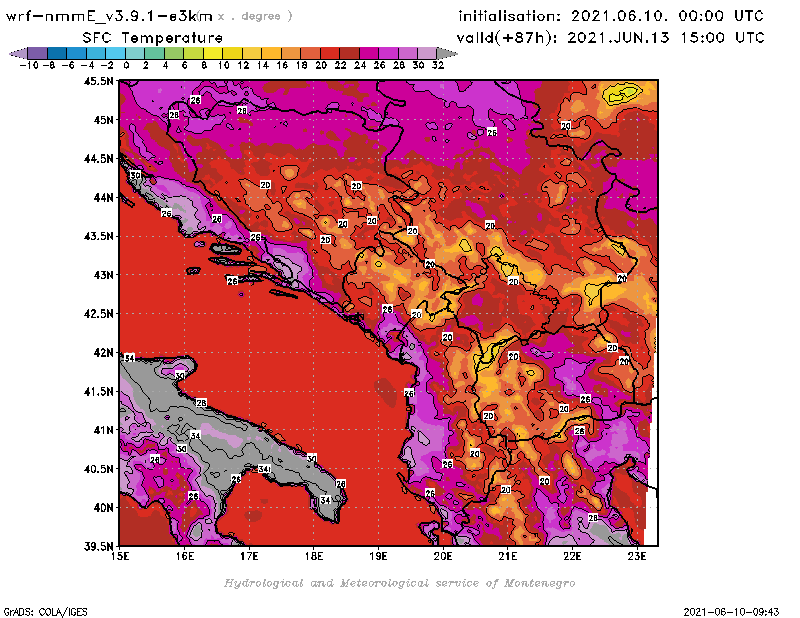Click the '-10' value under the color bar
Viewport: 800px width, 618px height.
[x=29, y=65]
